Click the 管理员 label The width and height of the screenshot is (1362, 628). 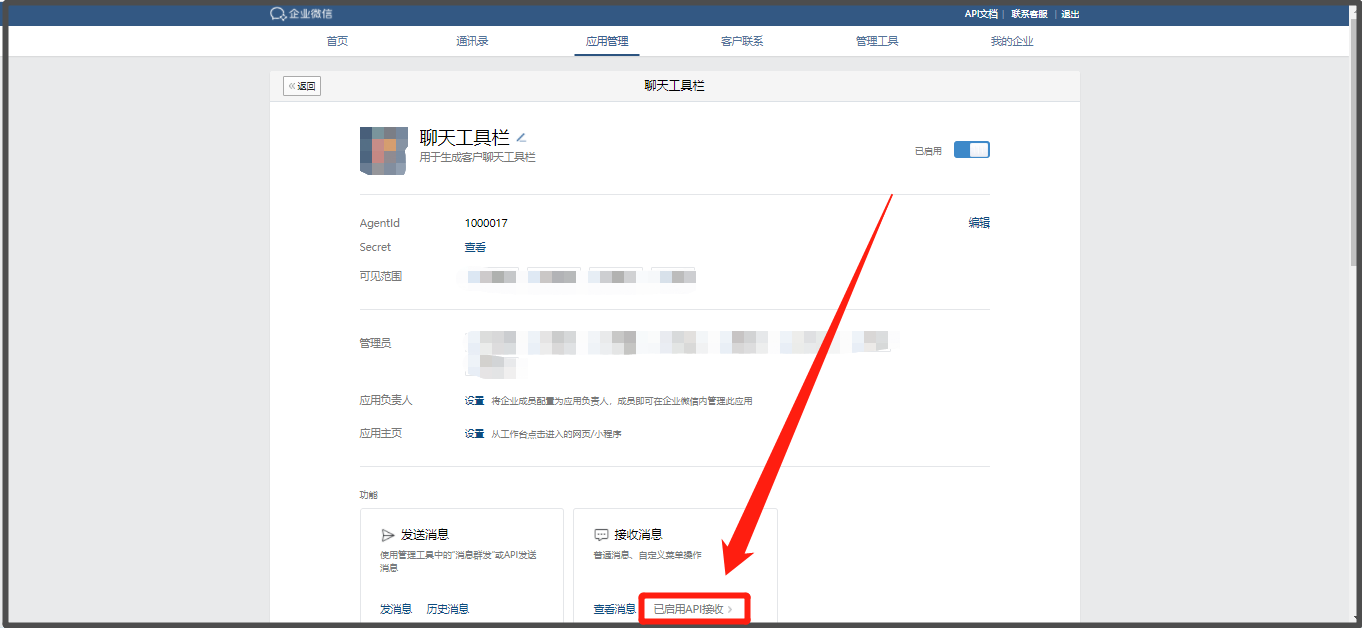pyautogui.click(x=375, y=343)
